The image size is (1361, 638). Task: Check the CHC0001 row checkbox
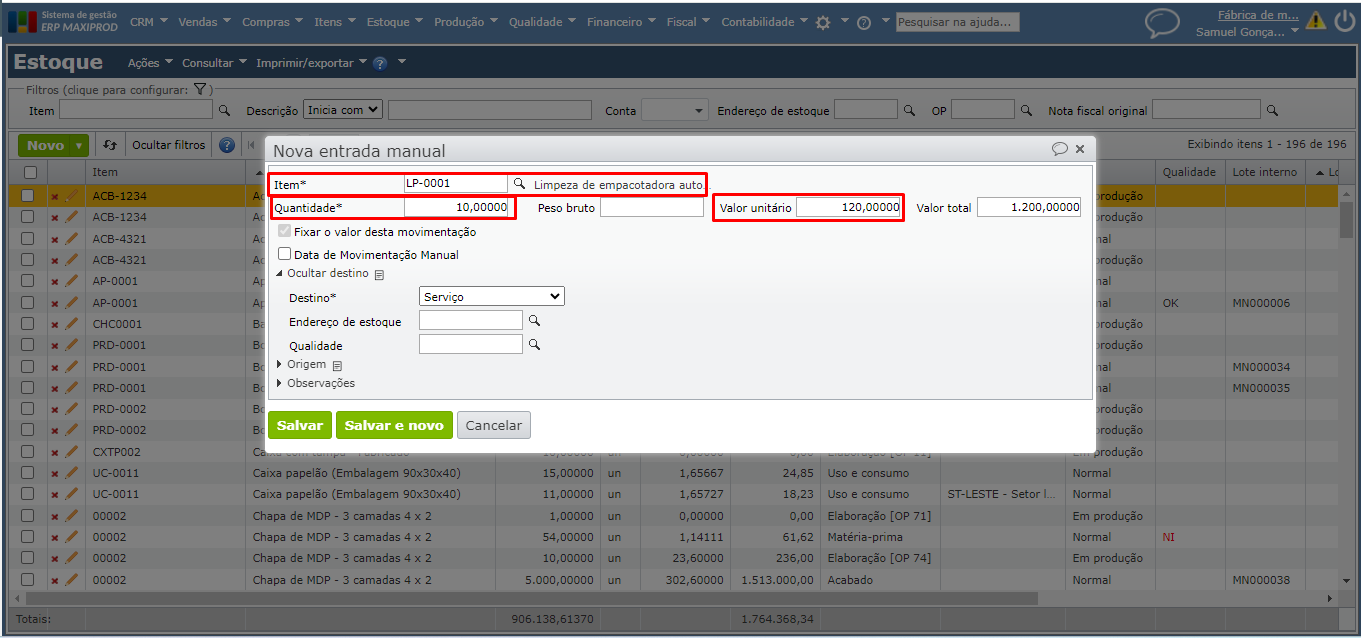coord(28,324)
